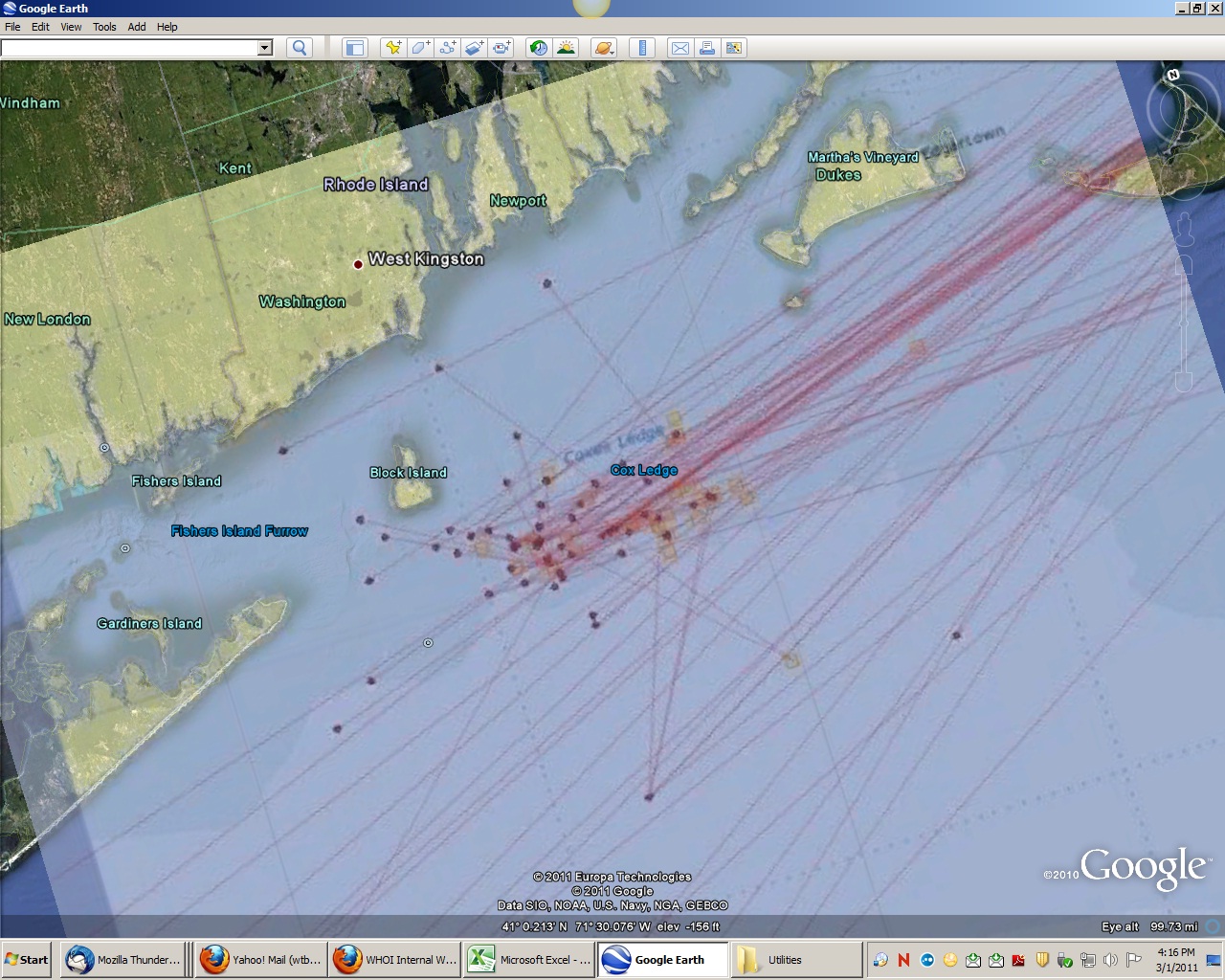Open Utilities folder from taskbar
The image size is (1225, 980).
pos(797,960)
